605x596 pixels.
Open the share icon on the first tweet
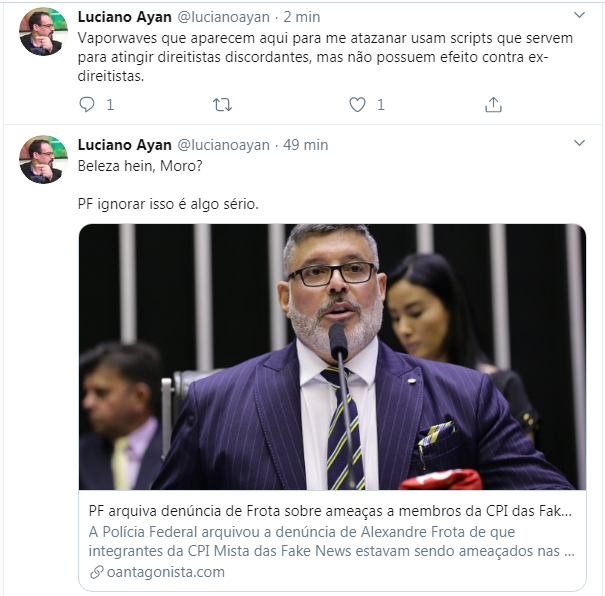click(x=493, y=104)
